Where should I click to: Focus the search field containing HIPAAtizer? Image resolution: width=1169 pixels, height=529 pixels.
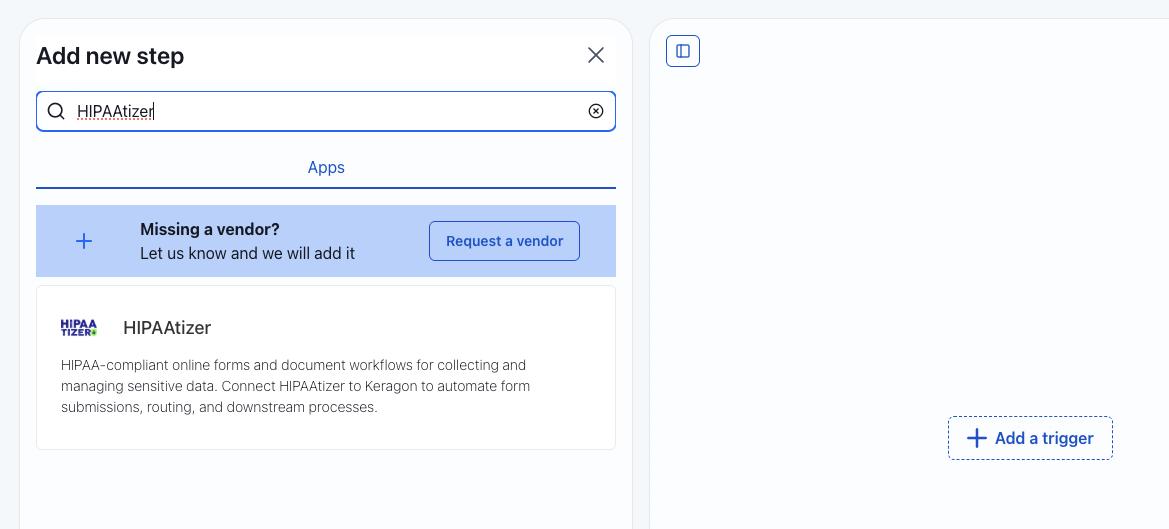(326, 111)
